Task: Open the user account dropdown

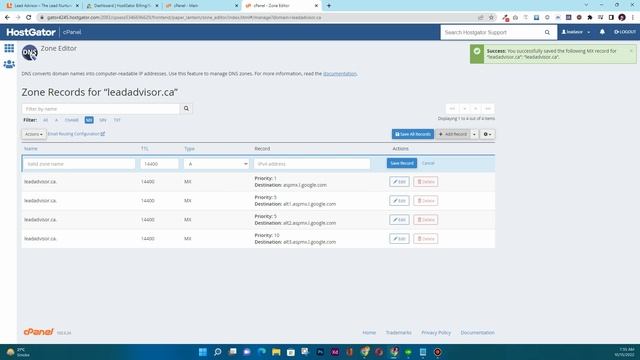Action: (576, 32)
